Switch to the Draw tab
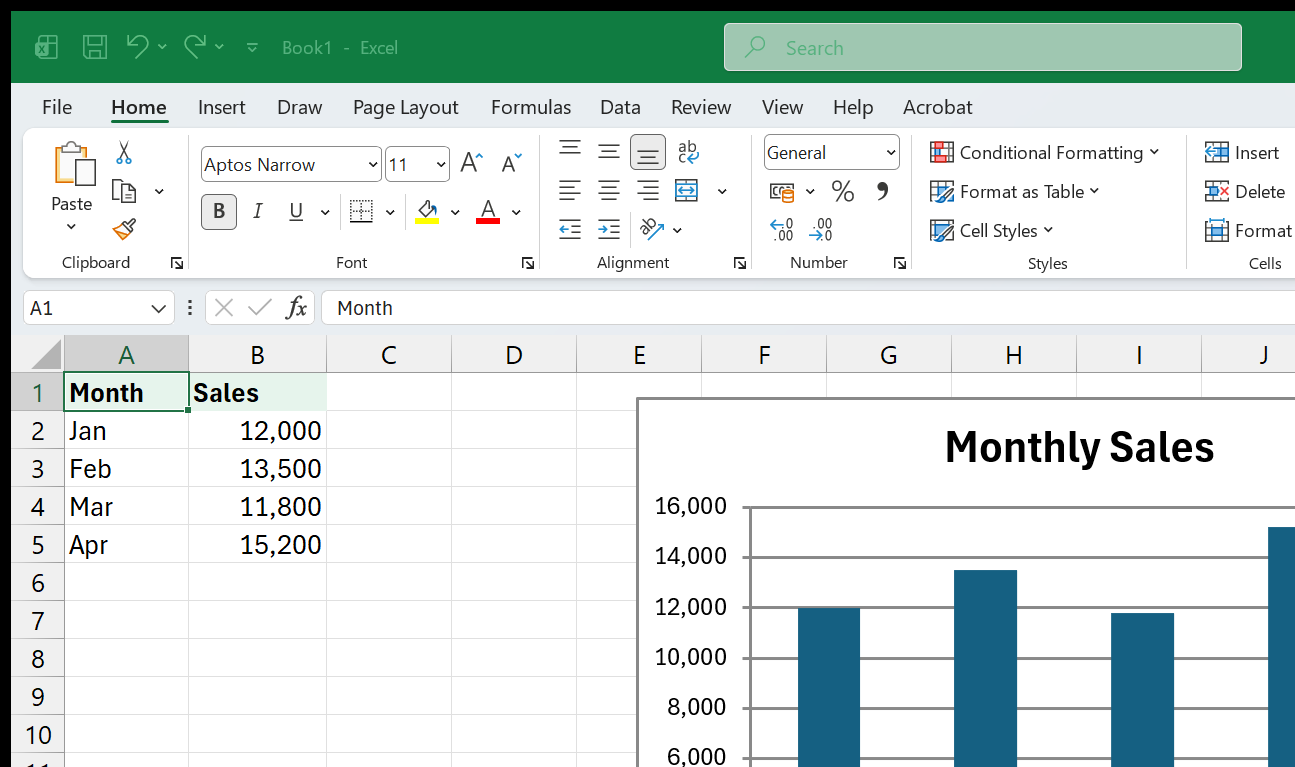Screen dimensions: 1295x767 coord(299,107)
